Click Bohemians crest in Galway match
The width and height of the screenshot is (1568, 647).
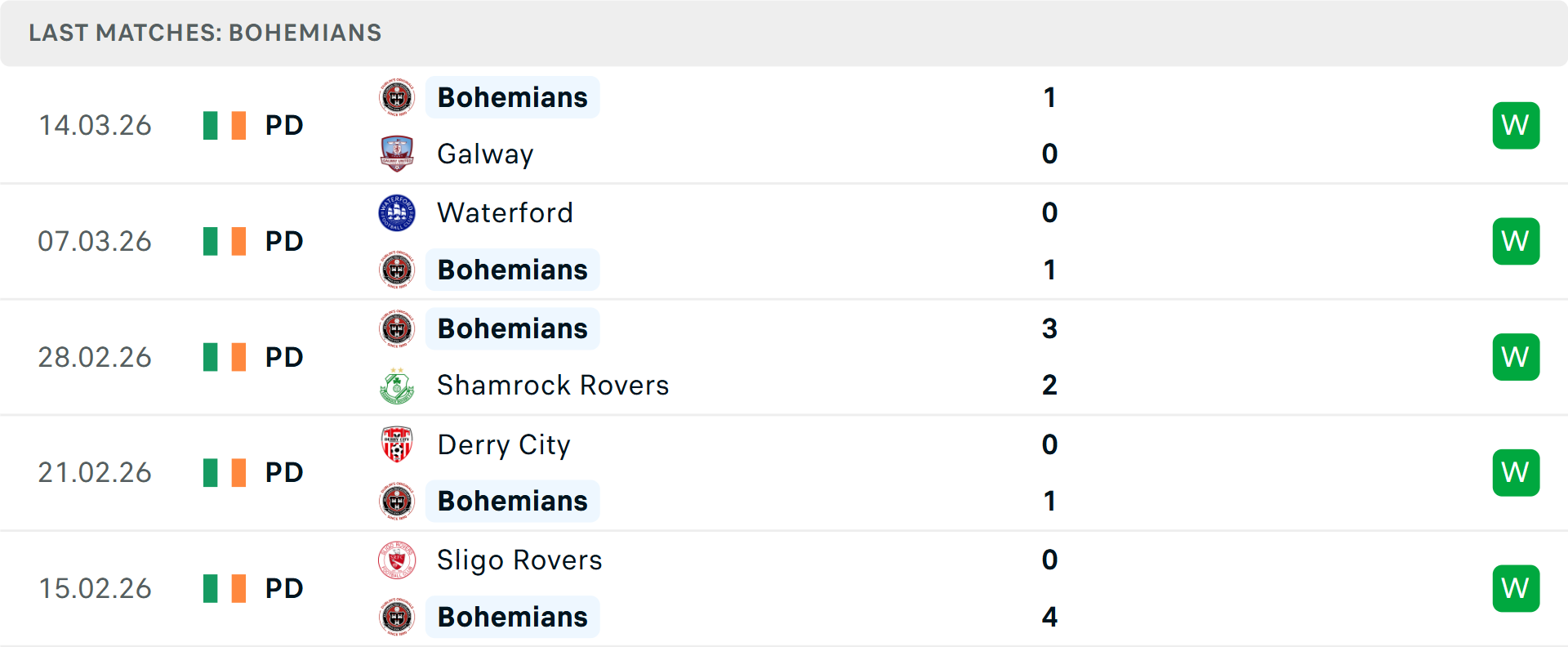coord(397,97)
